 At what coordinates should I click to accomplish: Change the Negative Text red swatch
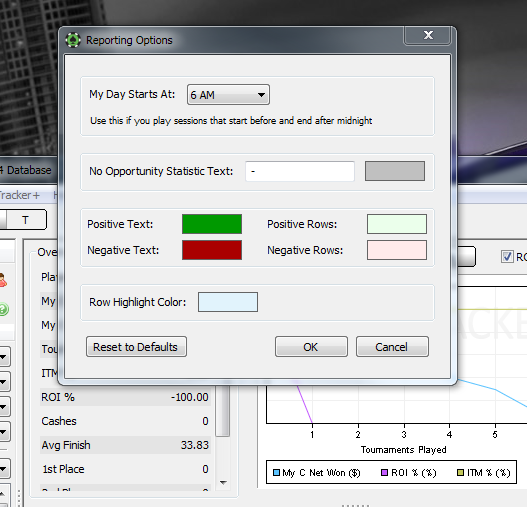point(212,250)
